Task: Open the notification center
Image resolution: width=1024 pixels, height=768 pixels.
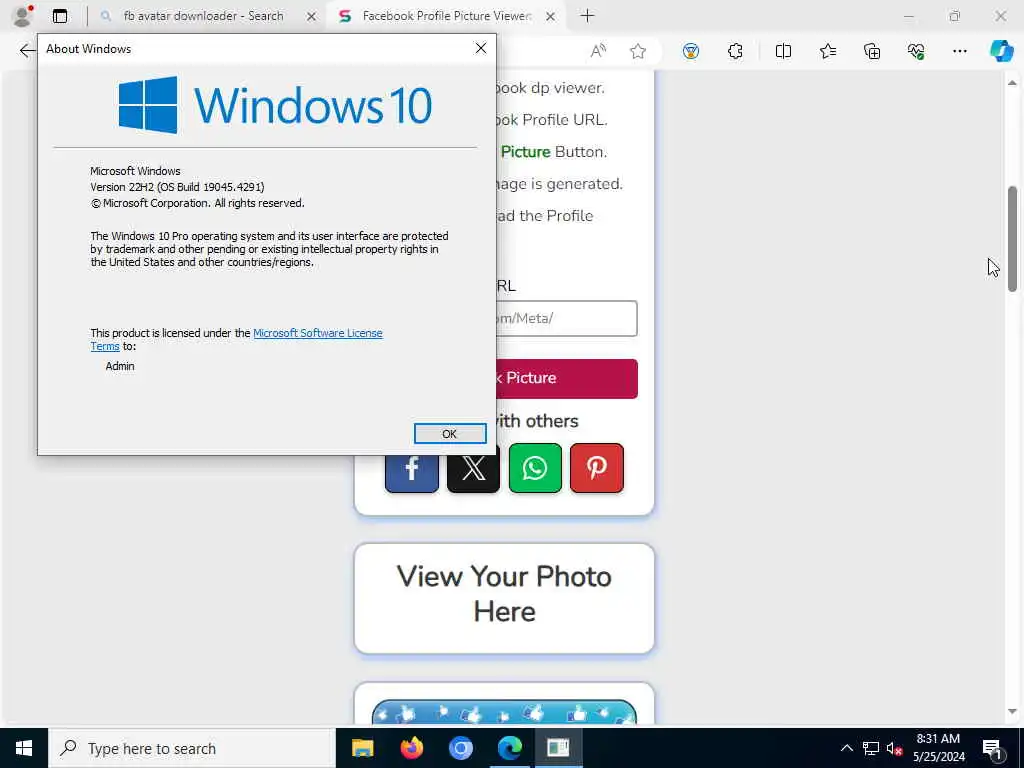Action: coord(993,748)
